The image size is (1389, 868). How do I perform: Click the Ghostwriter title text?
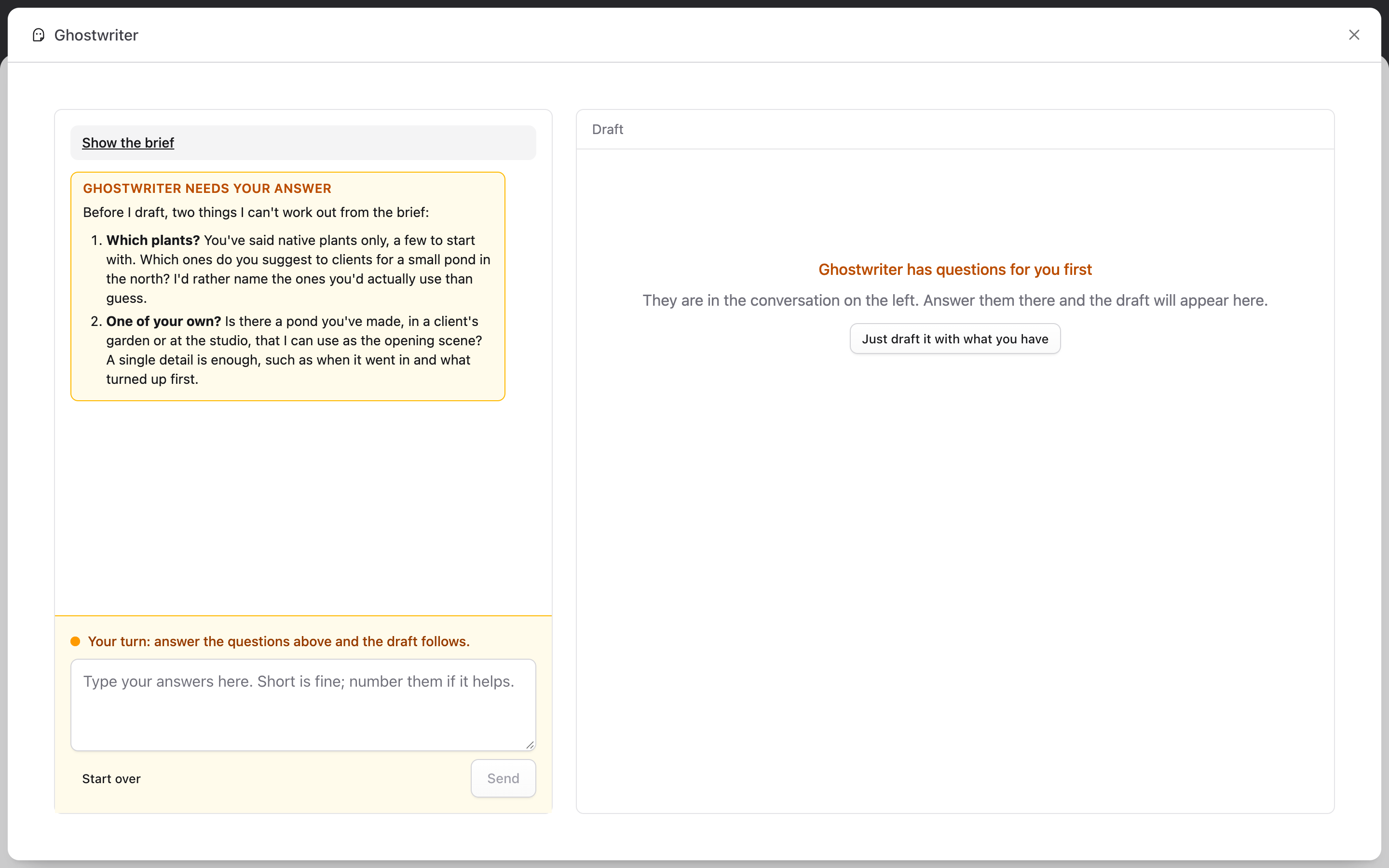pos(96,35)
